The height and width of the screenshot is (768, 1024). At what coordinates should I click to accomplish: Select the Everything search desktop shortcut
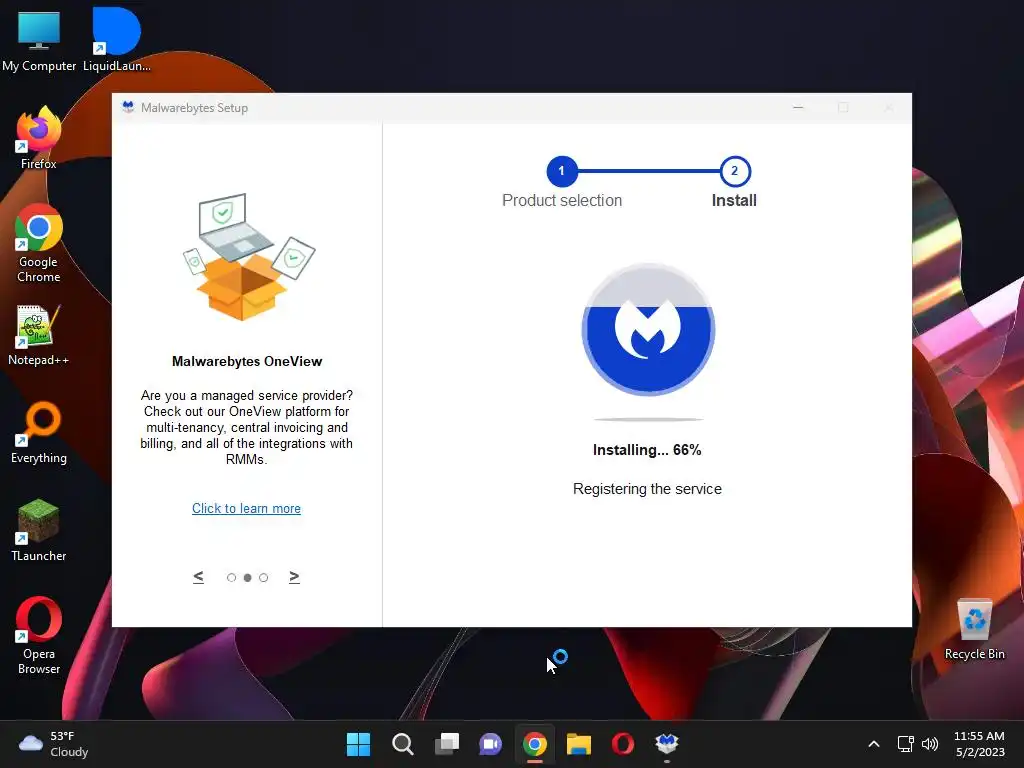point(39,433)
